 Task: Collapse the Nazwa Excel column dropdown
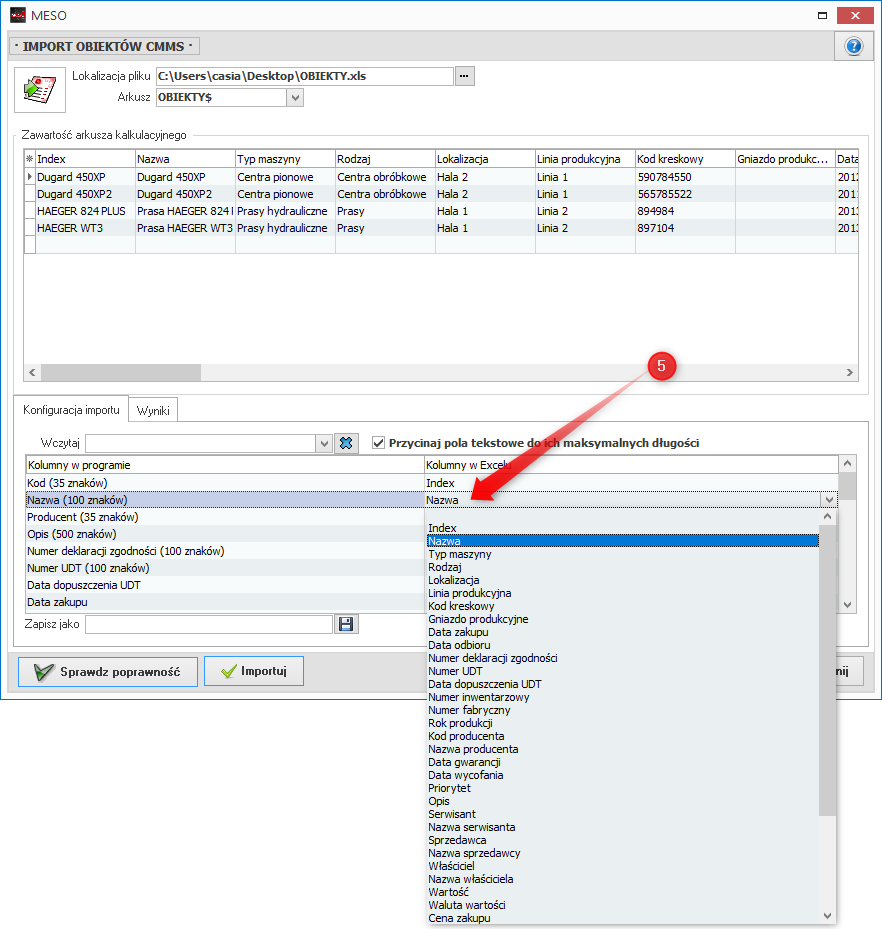tap(828, 500)
